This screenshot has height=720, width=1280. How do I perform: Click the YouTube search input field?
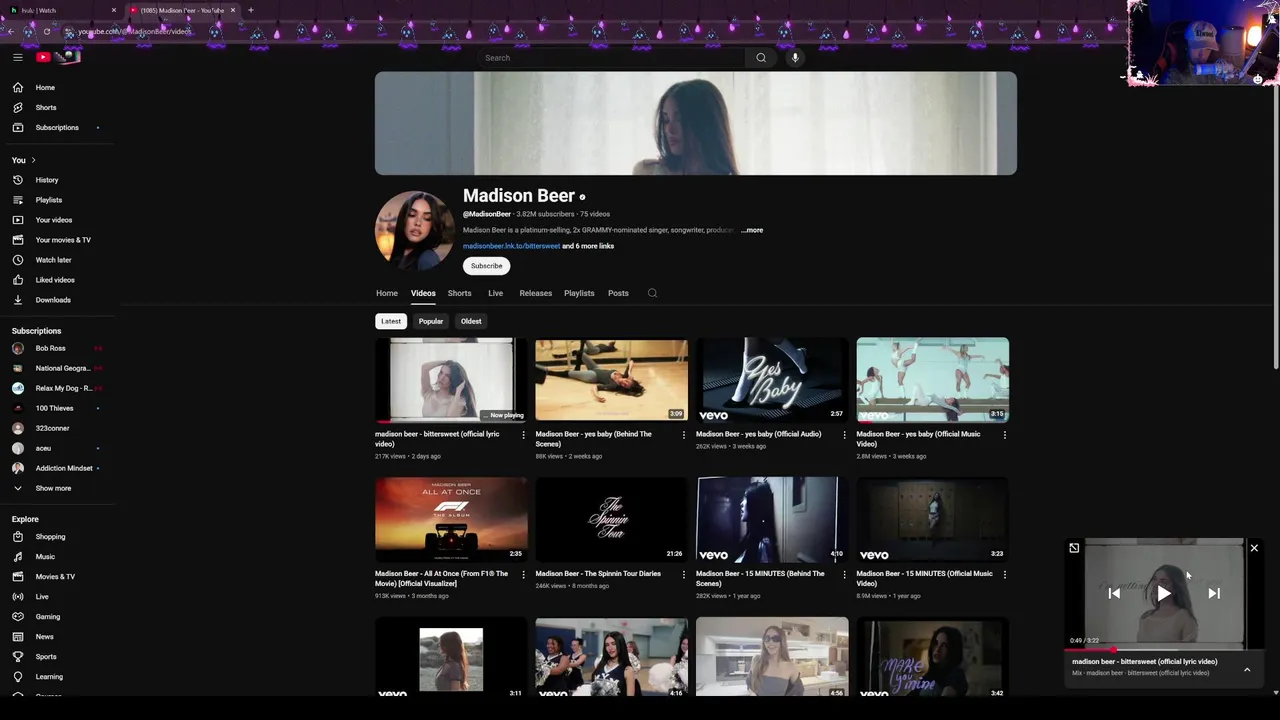point(612,58)
